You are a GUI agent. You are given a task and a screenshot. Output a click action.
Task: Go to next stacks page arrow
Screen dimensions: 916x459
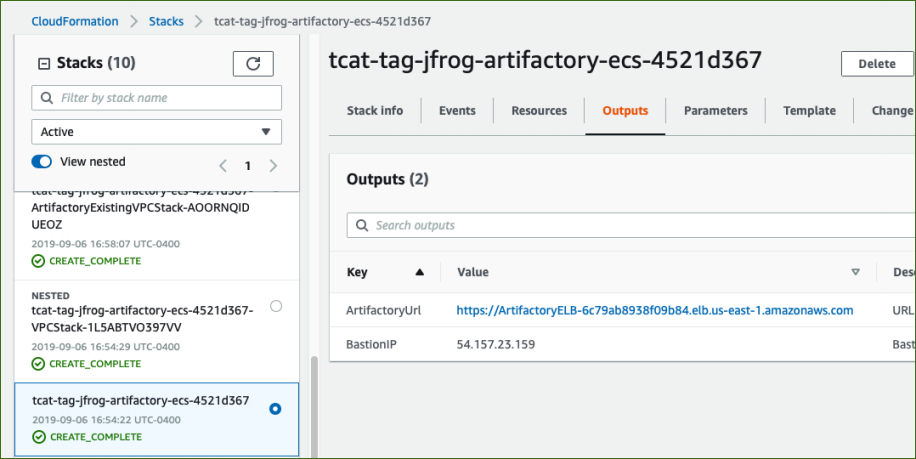click(273, 166)
